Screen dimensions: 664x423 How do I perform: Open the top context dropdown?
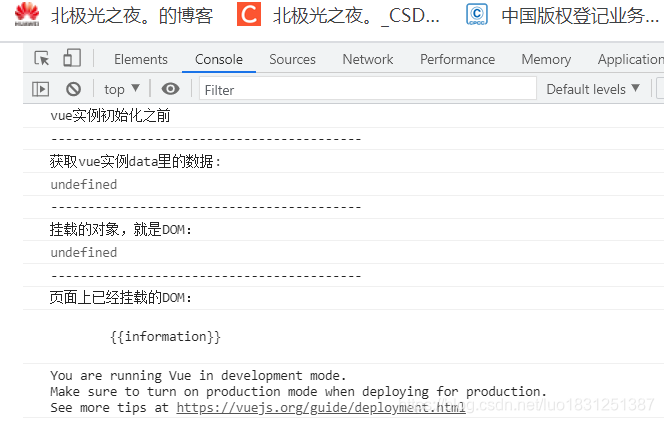pos(122,89)
